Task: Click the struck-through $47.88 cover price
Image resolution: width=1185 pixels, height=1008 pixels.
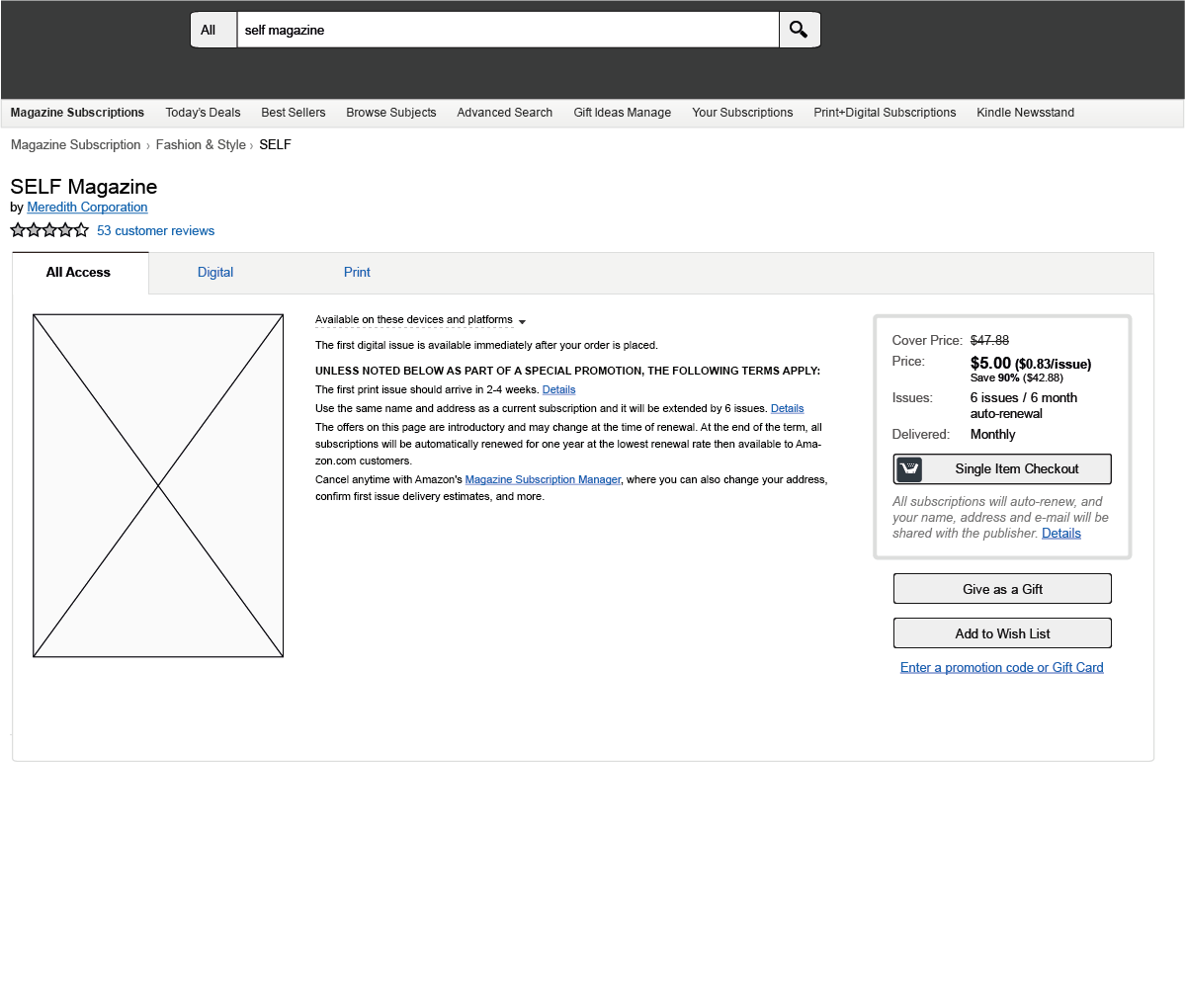Action: [x=989, y=340]
